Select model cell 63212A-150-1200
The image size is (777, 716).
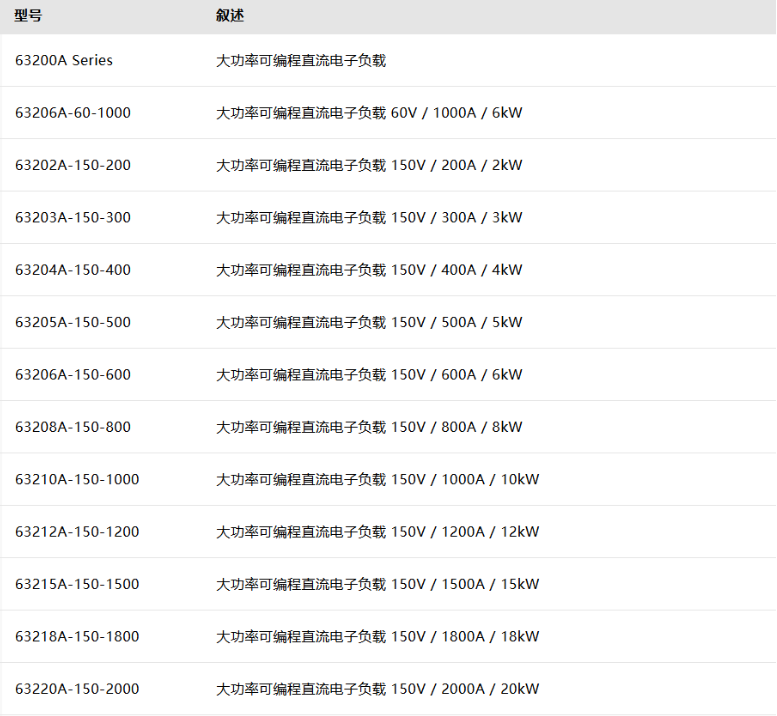[77, 532]
